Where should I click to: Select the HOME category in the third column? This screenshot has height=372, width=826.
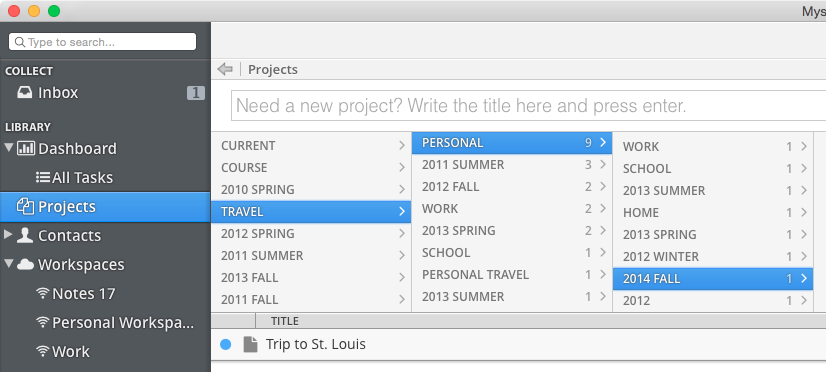point(713,213)
